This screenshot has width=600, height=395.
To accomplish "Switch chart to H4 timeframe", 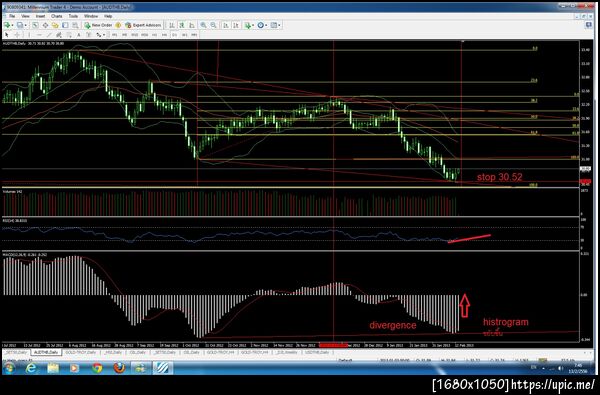I will coord(165,35).
